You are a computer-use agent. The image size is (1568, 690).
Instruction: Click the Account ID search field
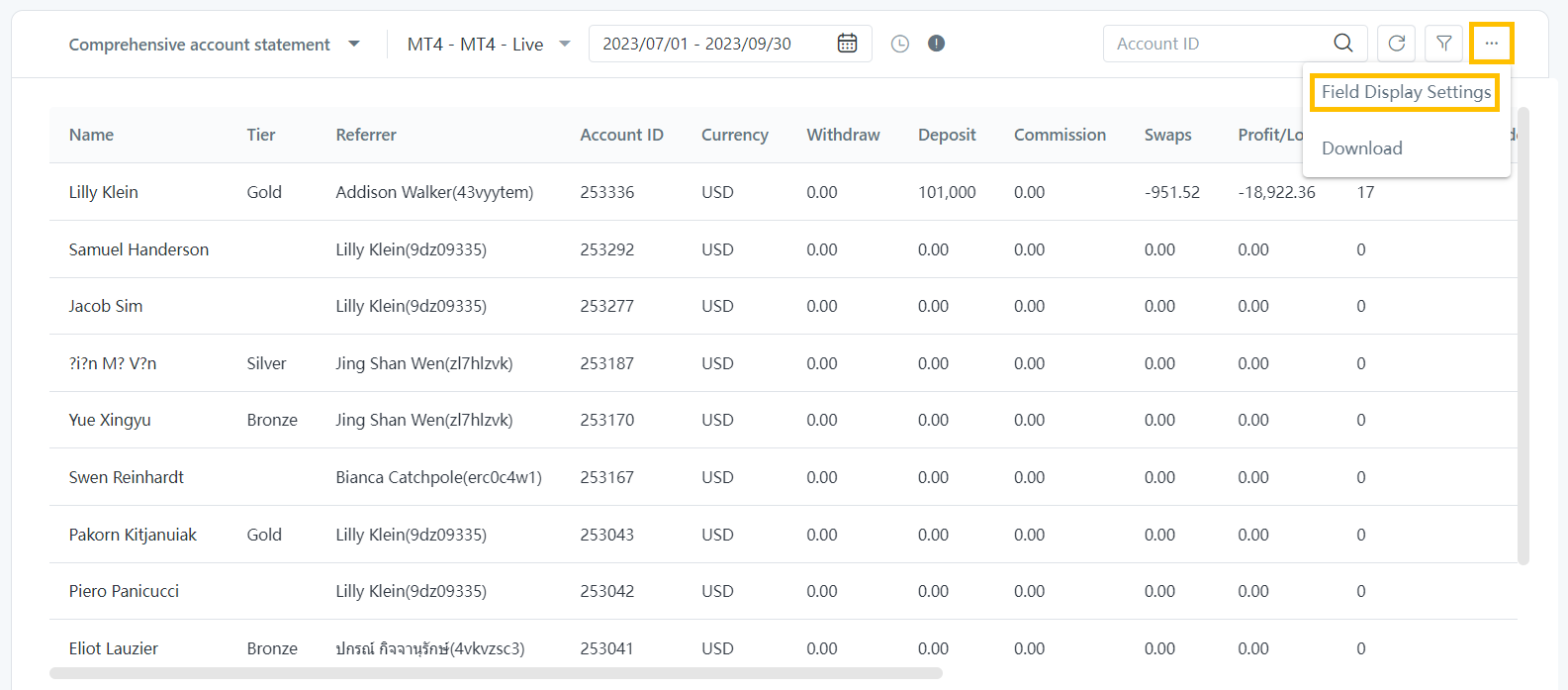pyautogui.click(x=1217, y=44)
